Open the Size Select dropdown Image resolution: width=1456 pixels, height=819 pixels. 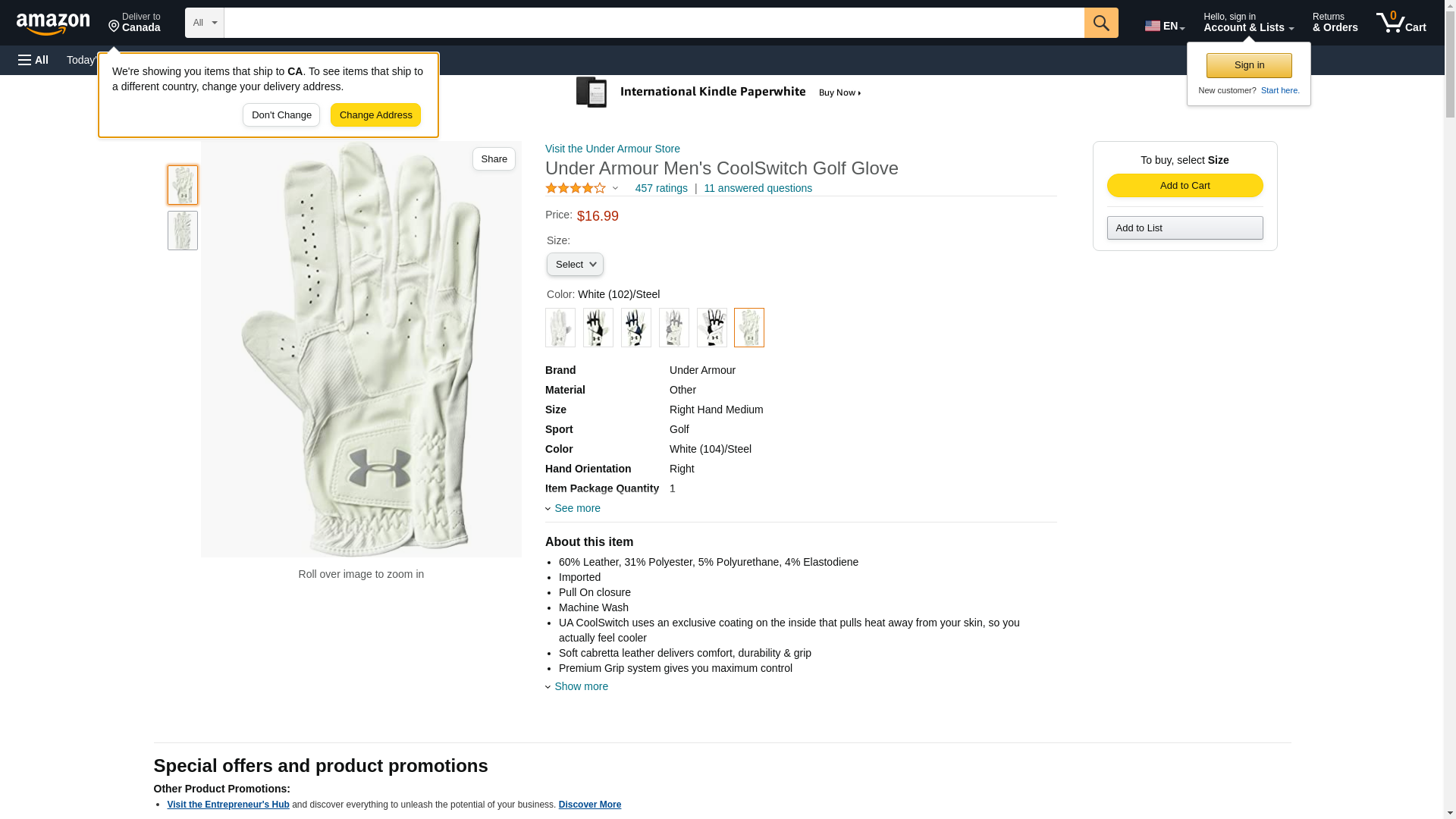575,264
